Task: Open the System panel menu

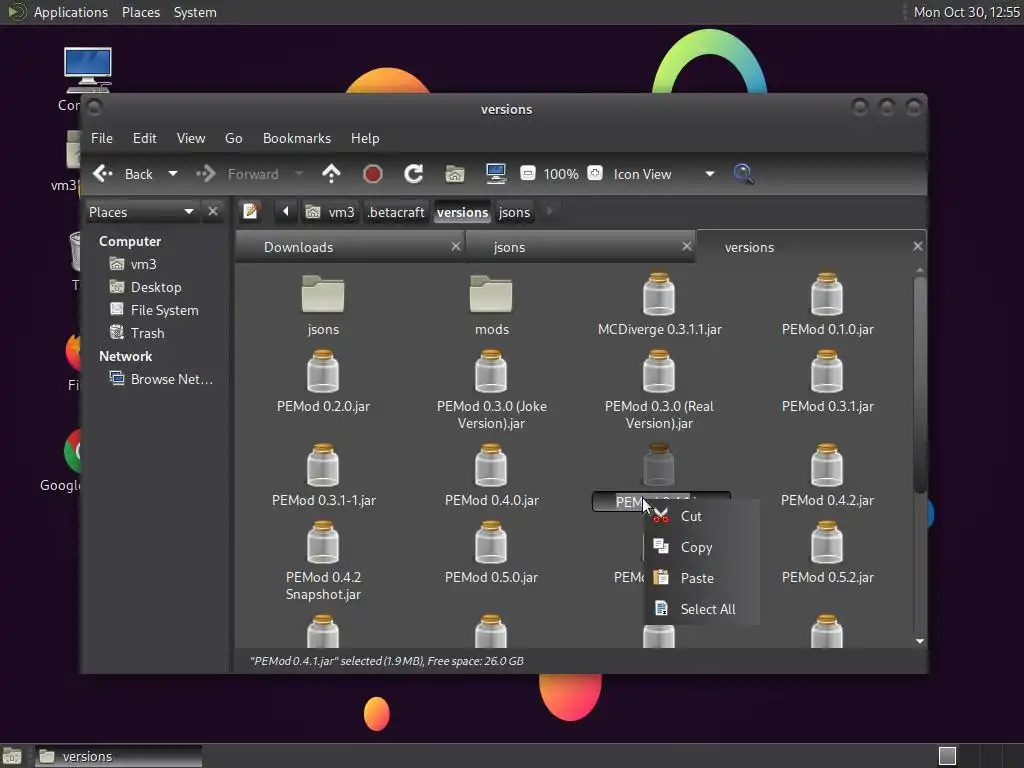Action: pyautogui.click(x=195, y=12)
